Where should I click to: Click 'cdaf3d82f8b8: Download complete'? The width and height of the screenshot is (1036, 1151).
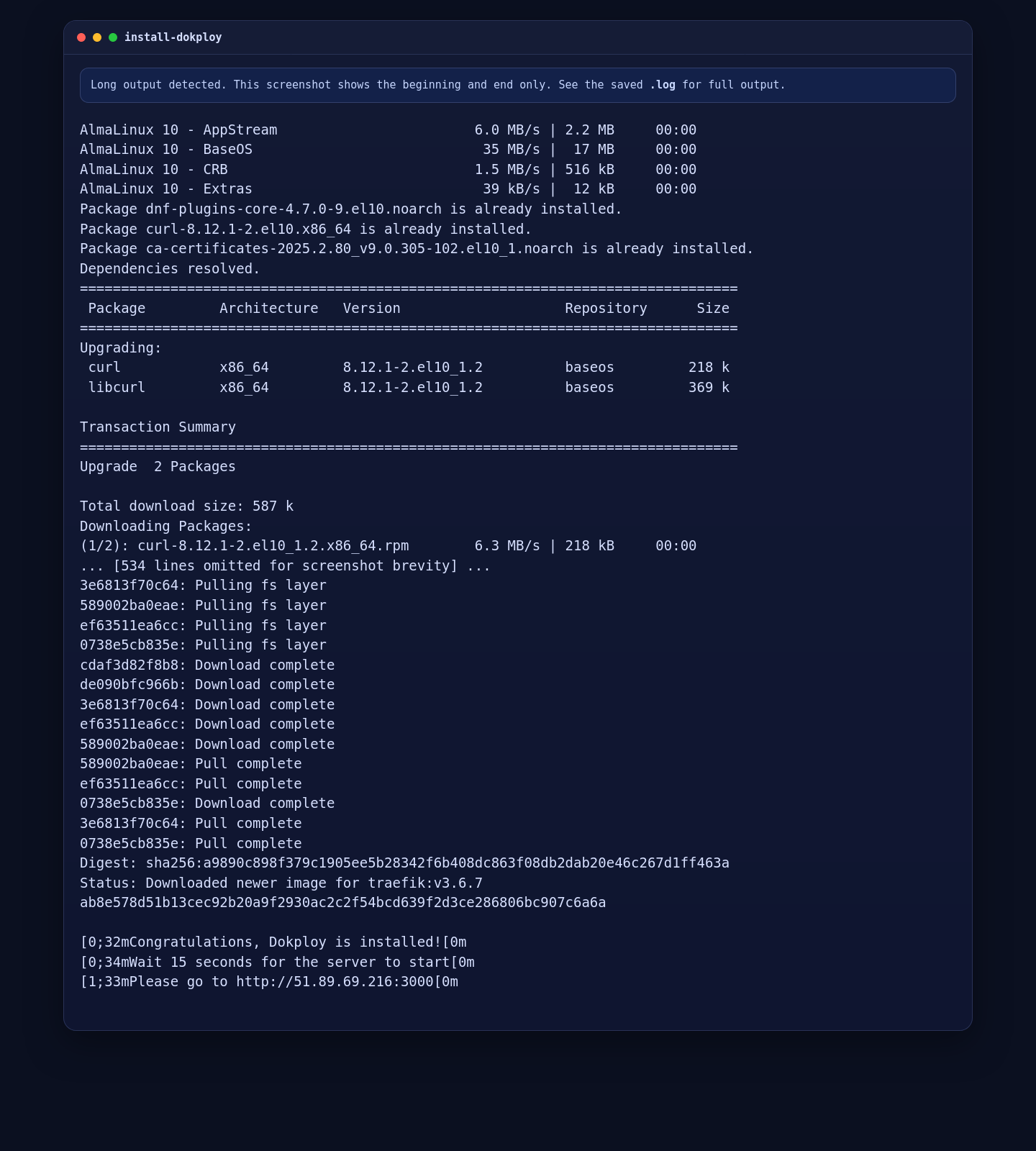[x=207, y=665]
